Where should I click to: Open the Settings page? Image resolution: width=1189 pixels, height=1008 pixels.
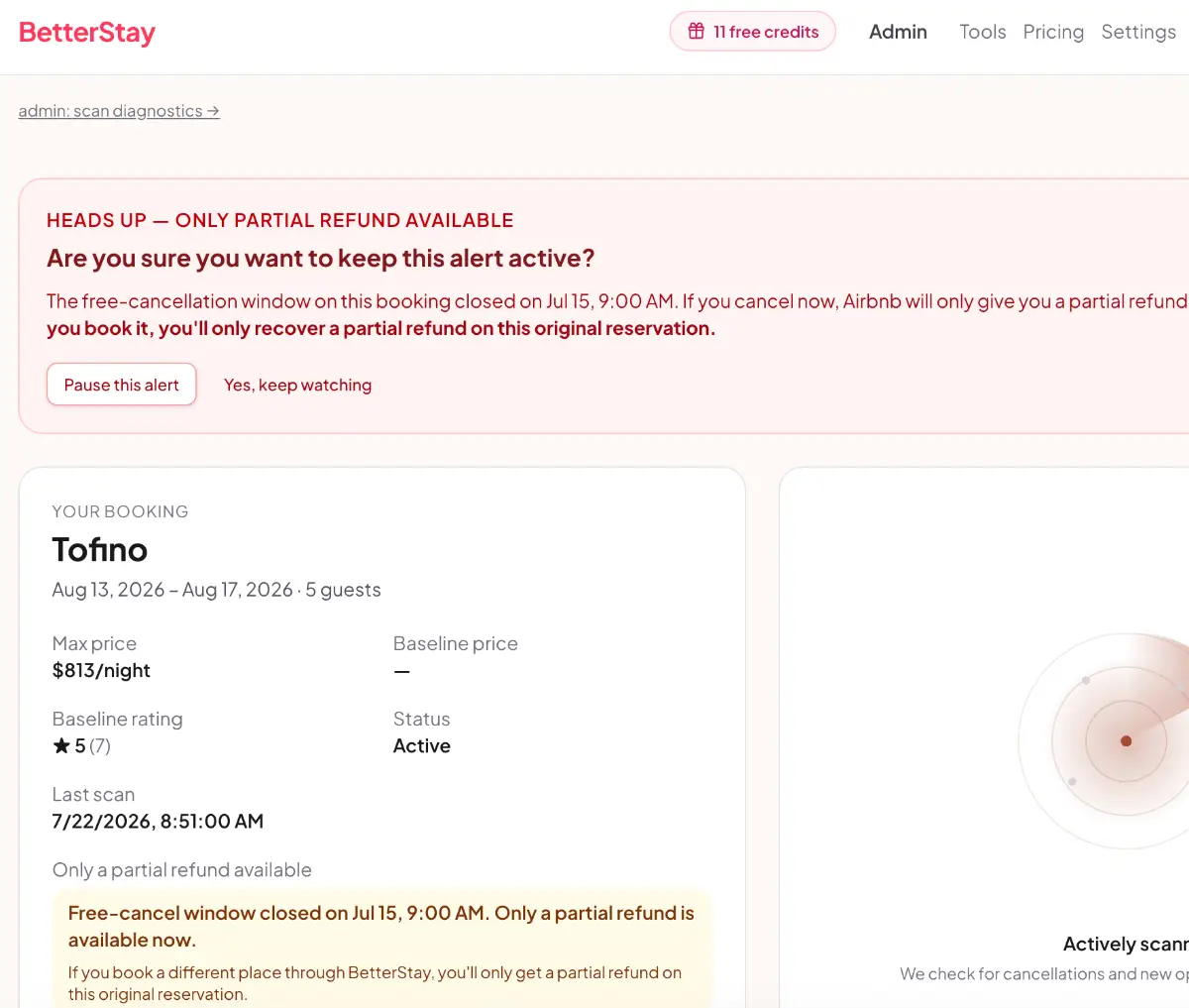pyautogui.click(x=1138, y=32)
